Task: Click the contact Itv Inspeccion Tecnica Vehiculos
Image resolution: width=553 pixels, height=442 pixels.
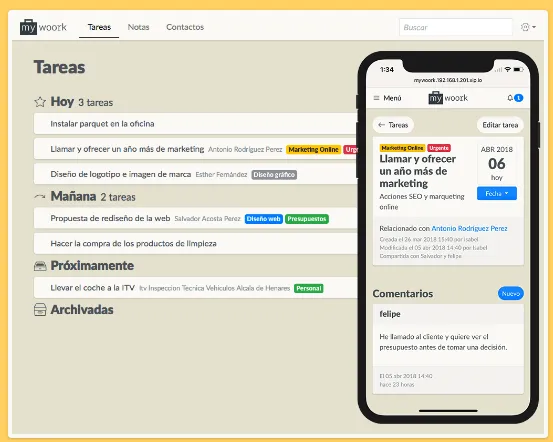Action: tap(214, 288)
